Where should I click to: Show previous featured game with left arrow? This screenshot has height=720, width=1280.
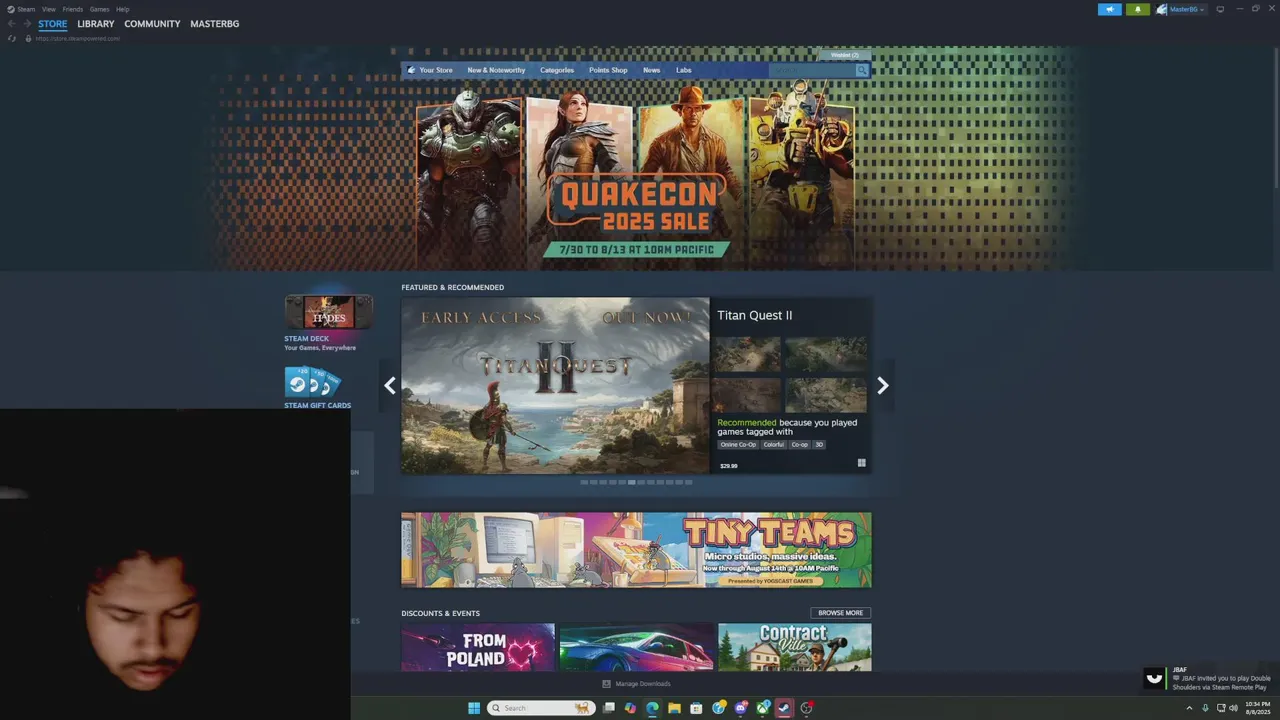[x=390, y=386]
